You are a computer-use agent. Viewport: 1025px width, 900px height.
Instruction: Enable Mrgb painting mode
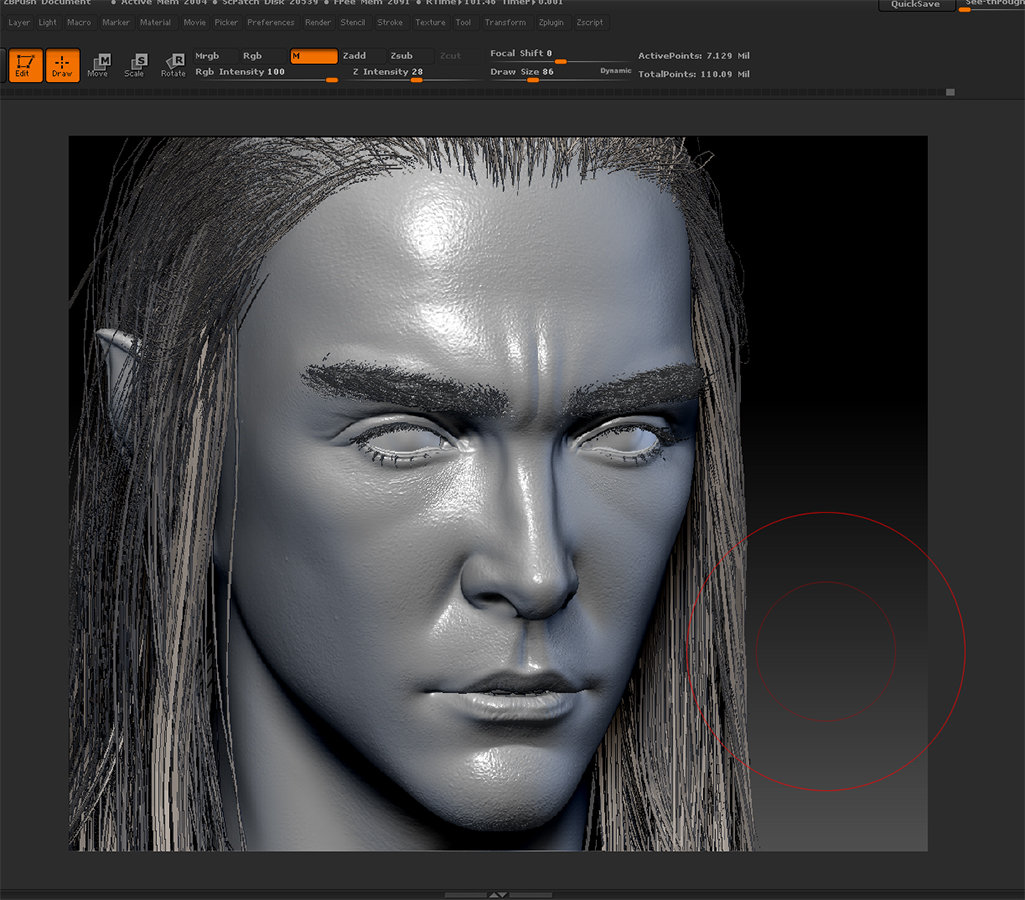[x=209, y=56]
